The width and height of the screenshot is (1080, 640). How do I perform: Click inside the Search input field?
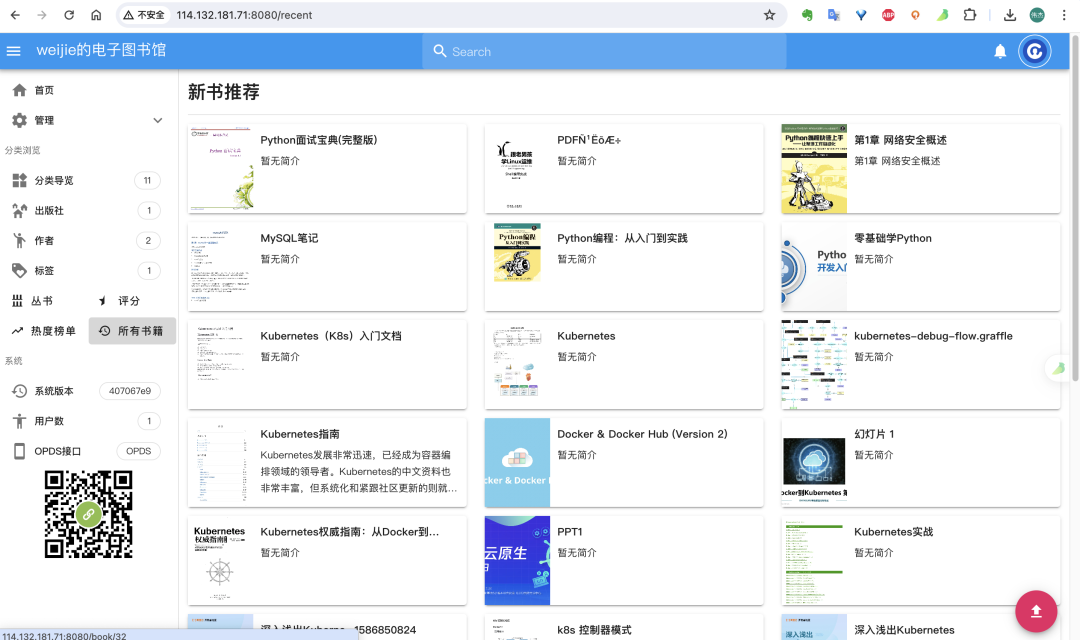coord(600,51)
